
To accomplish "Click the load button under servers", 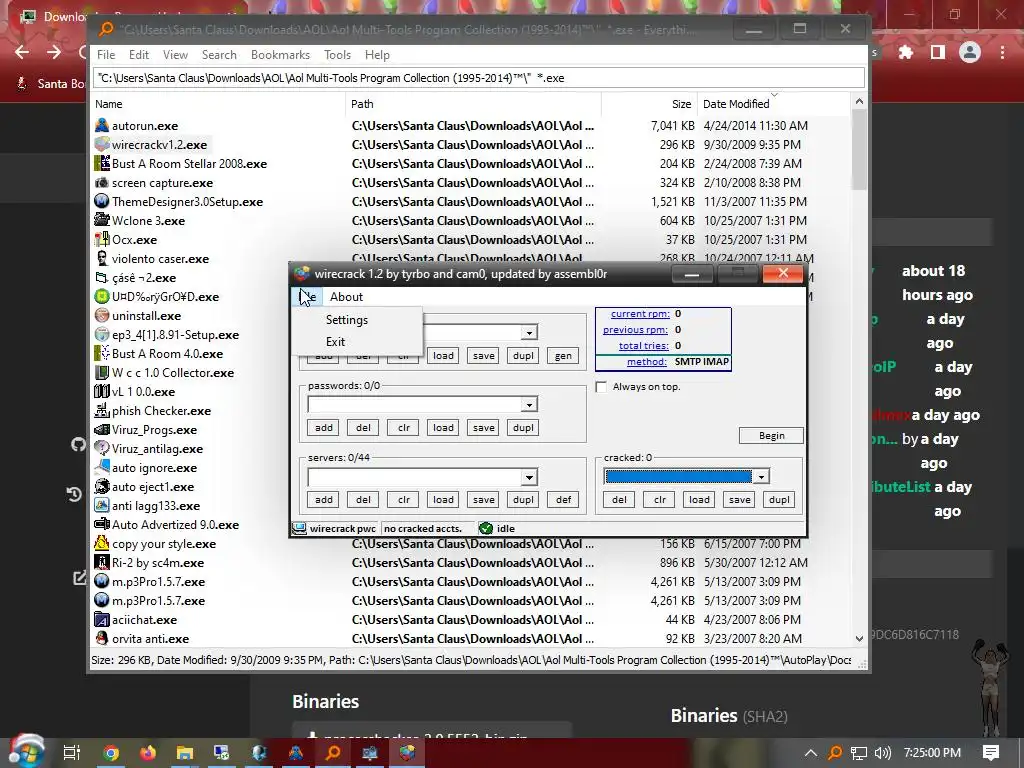I will pyautogui.click(x=443, y=500).
